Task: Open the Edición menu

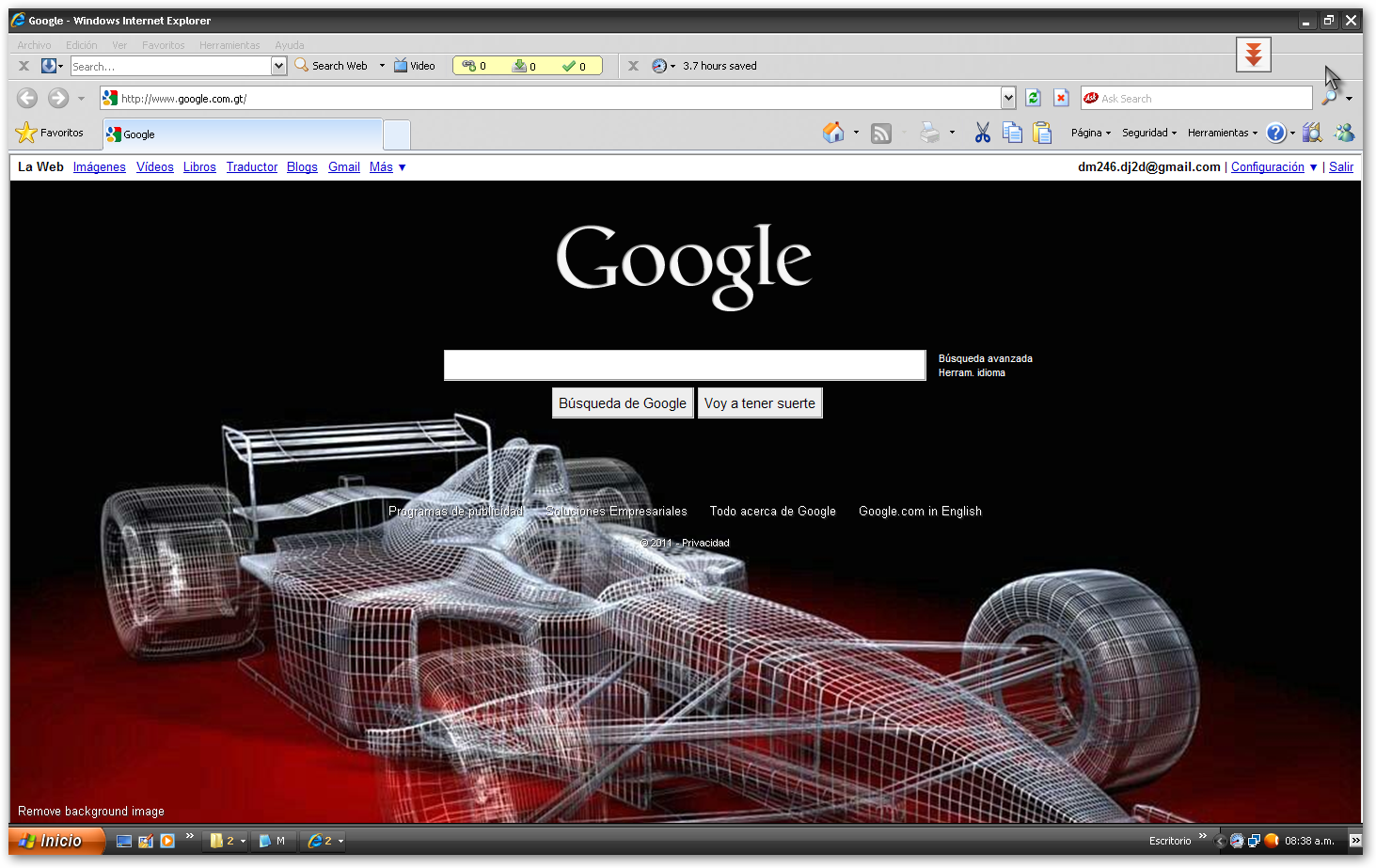Action: pyautogui.click(x=81, y=45)
